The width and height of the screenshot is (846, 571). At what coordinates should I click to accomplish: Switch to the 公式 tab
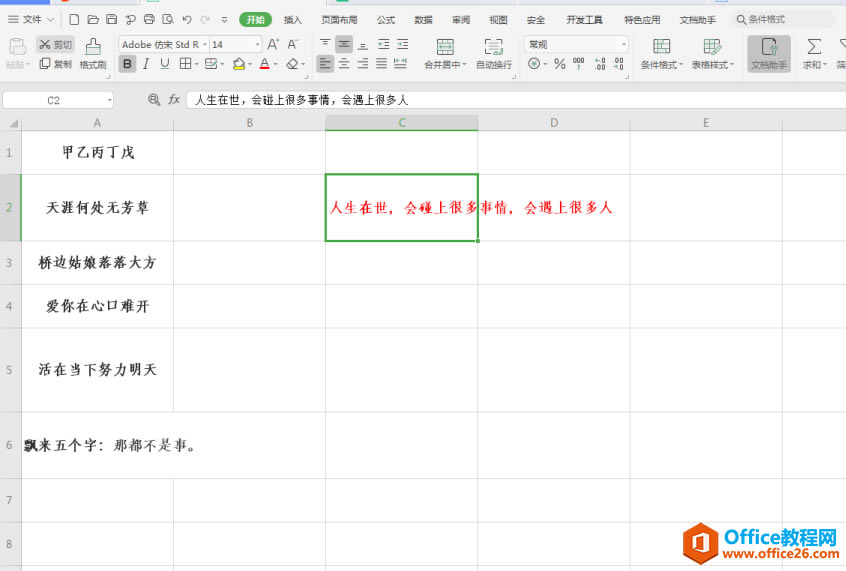(x=386, y=20)
